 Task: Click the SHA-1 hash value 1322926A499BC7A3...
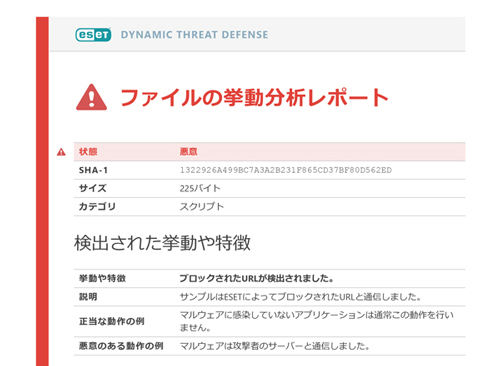(x=286, y=170)
